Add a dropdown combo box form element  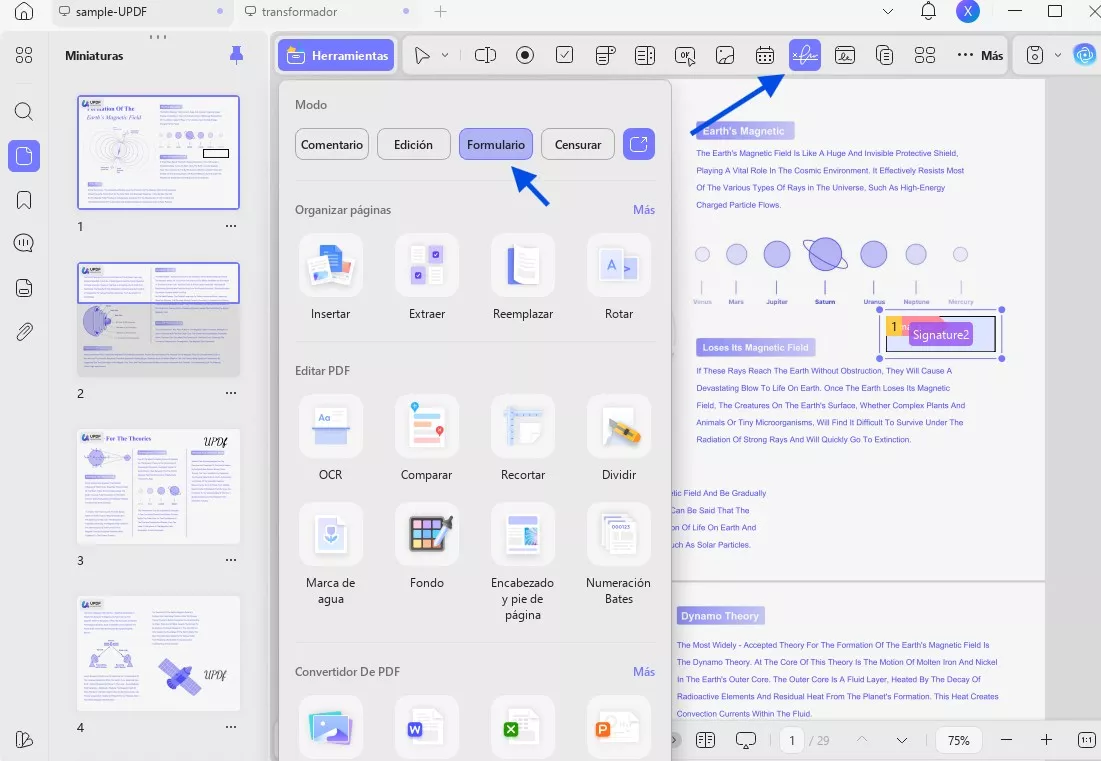(x=605, y=55)
